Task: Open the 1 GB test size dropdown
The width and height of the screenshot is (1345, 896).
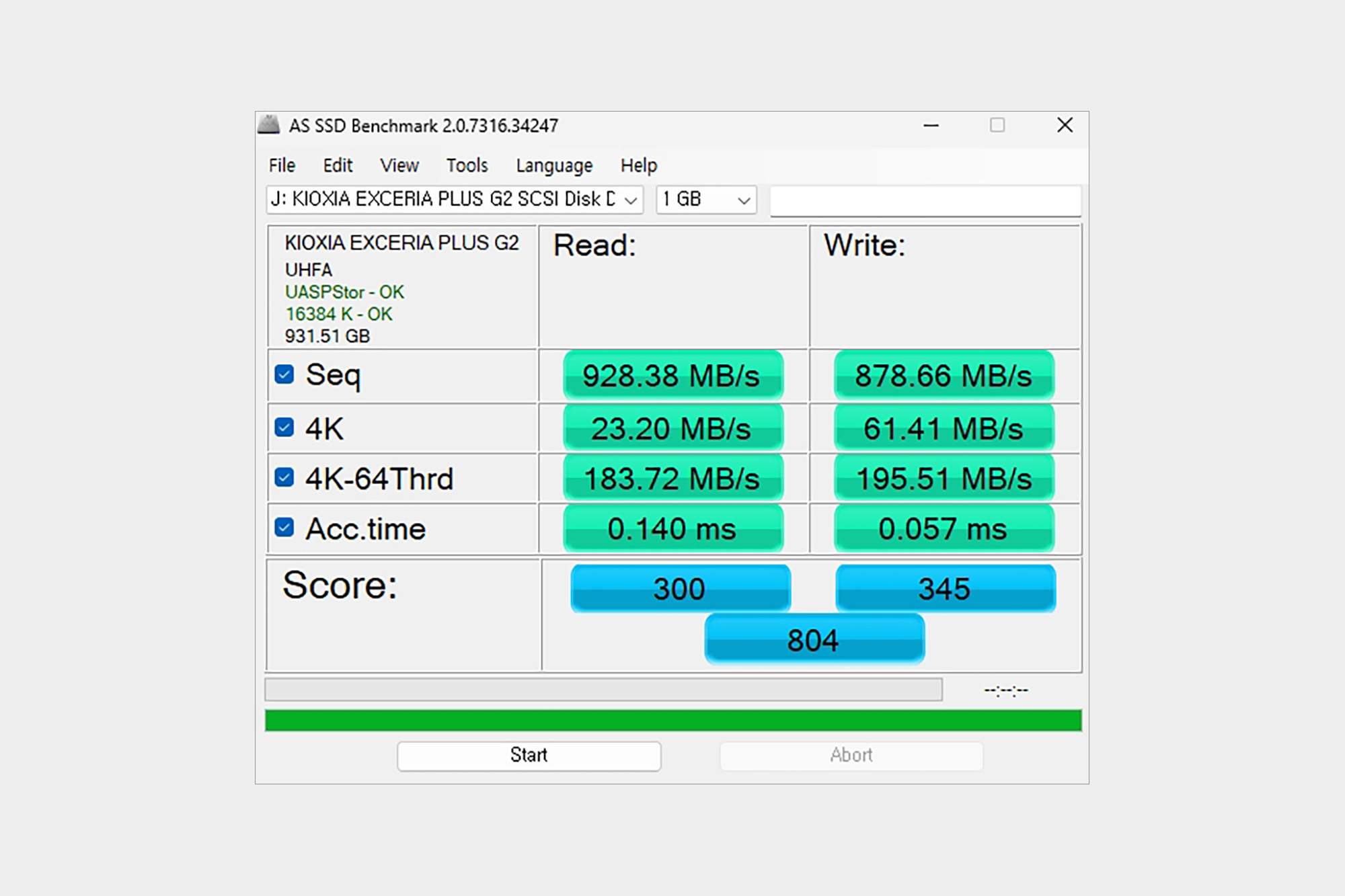Action: click(743, 200)
